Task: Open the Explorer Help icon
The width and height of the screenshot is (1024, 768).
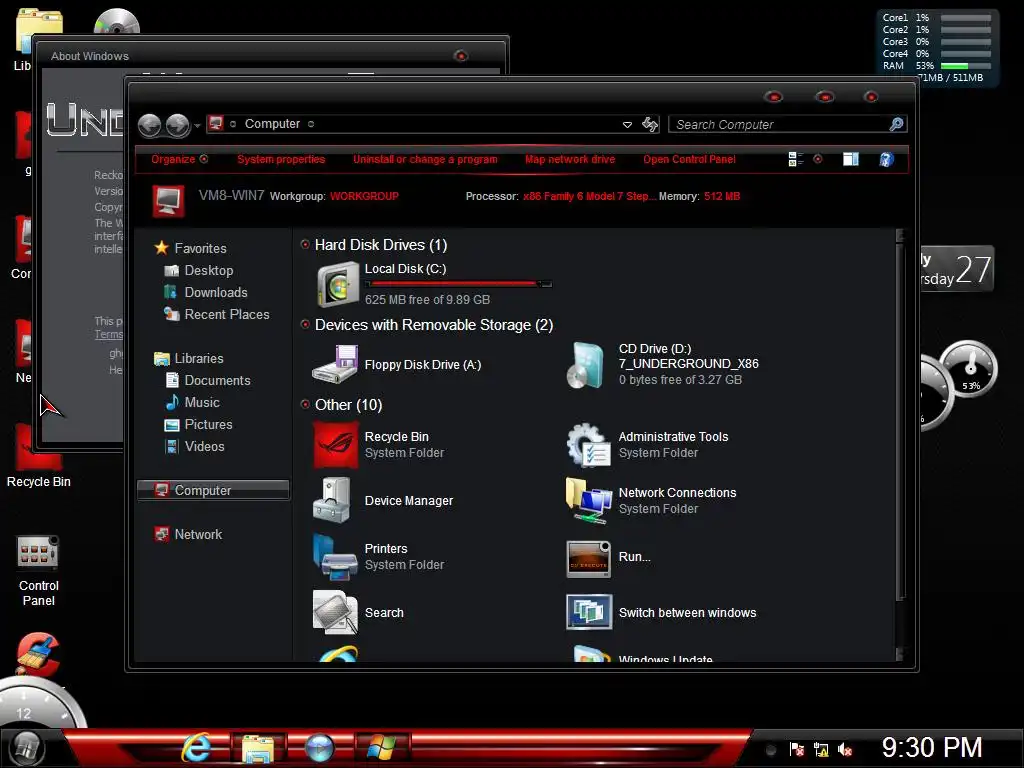Action: pyautogui.click(x=886, y=159)
